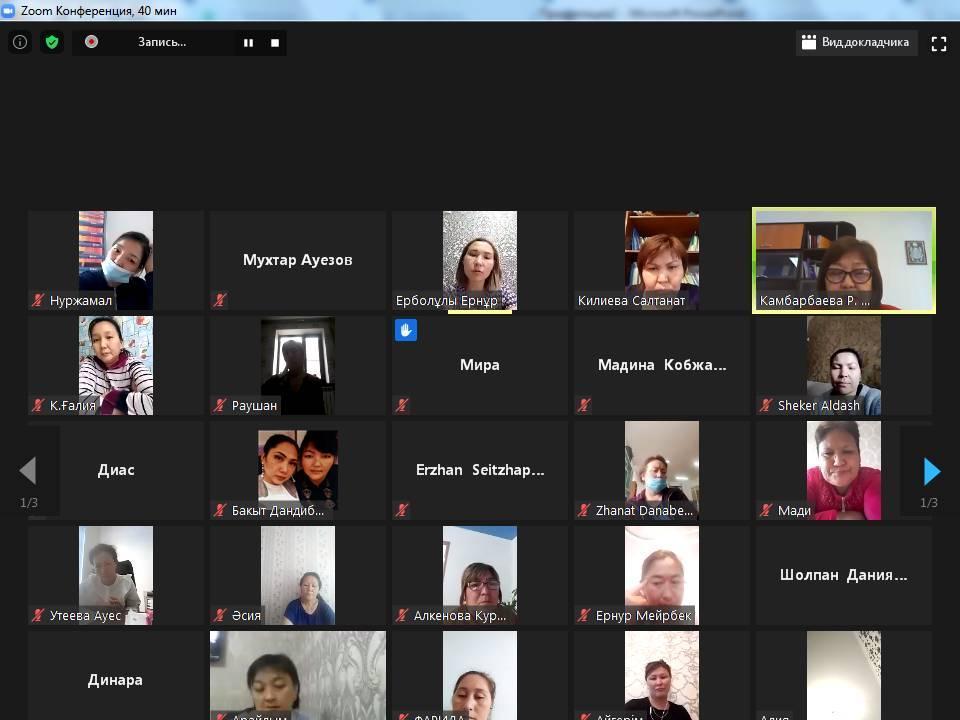960x720 pixels.
Task: Select Камбарбаева's highlighted video tile
Action: click(x=843, y=260)
